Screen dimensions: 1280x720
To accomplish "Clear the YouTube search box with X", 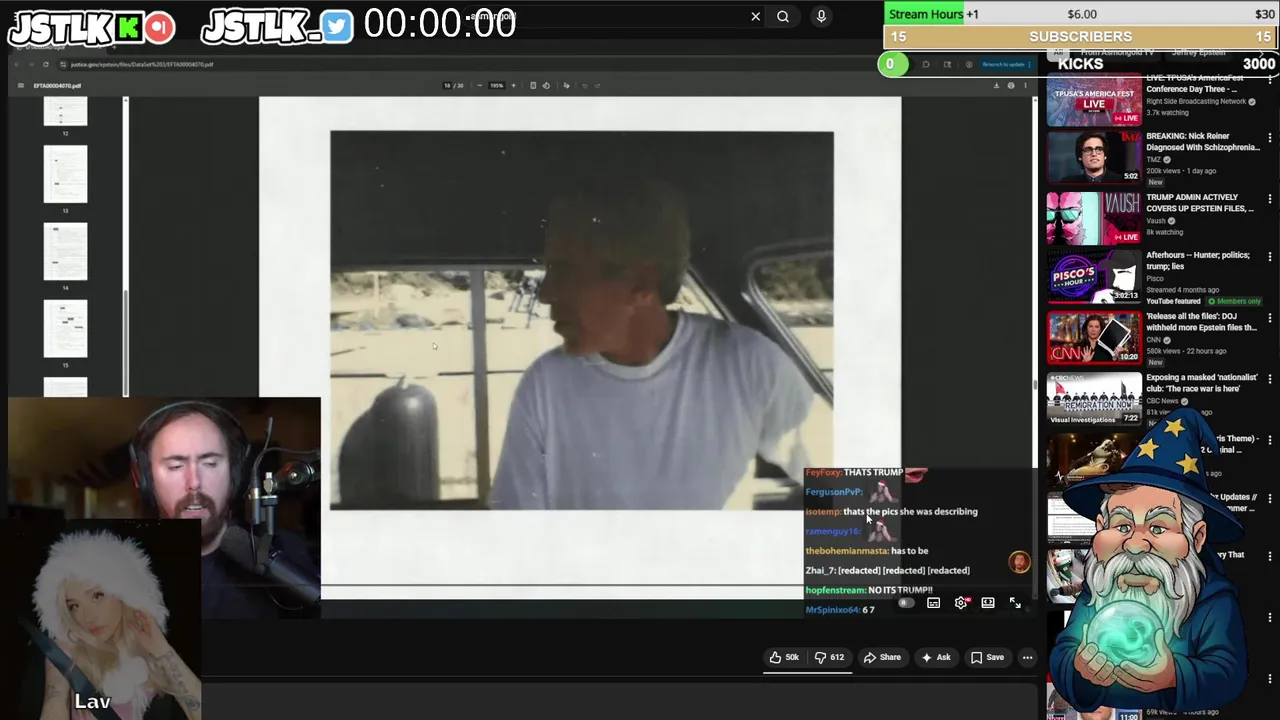I will point(755,16).
